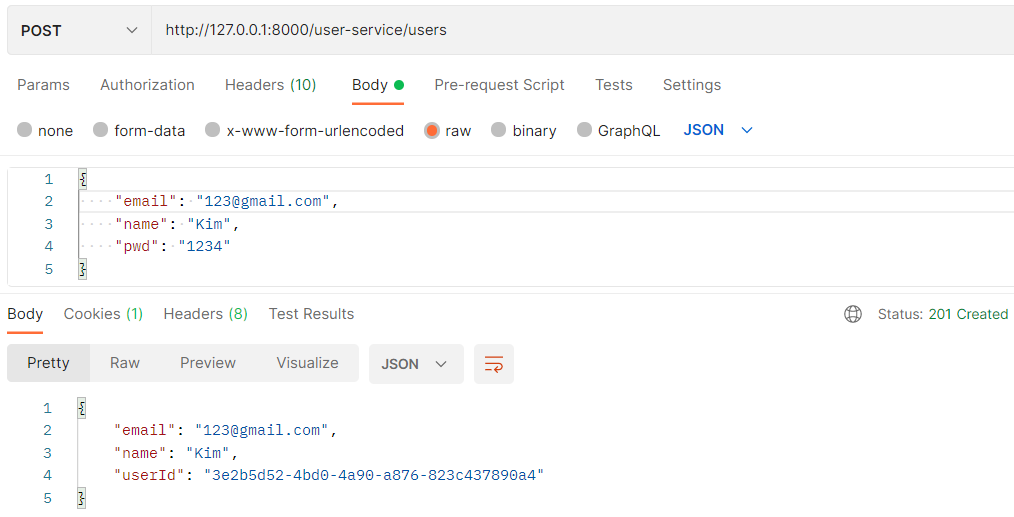The image size is (1014, 517).
Task: Collapse response JSON at line 1 brace
Action: 82,408
